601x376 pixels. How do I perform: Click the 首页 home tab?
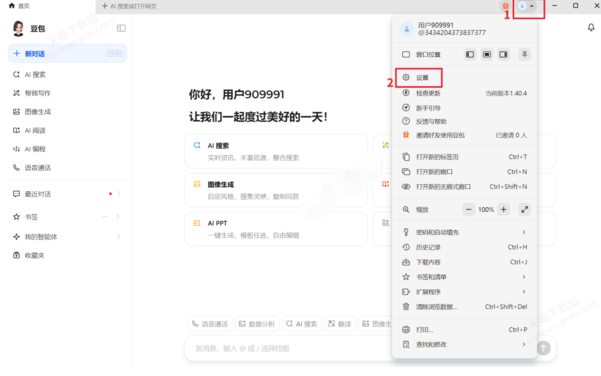pos(19,6)
